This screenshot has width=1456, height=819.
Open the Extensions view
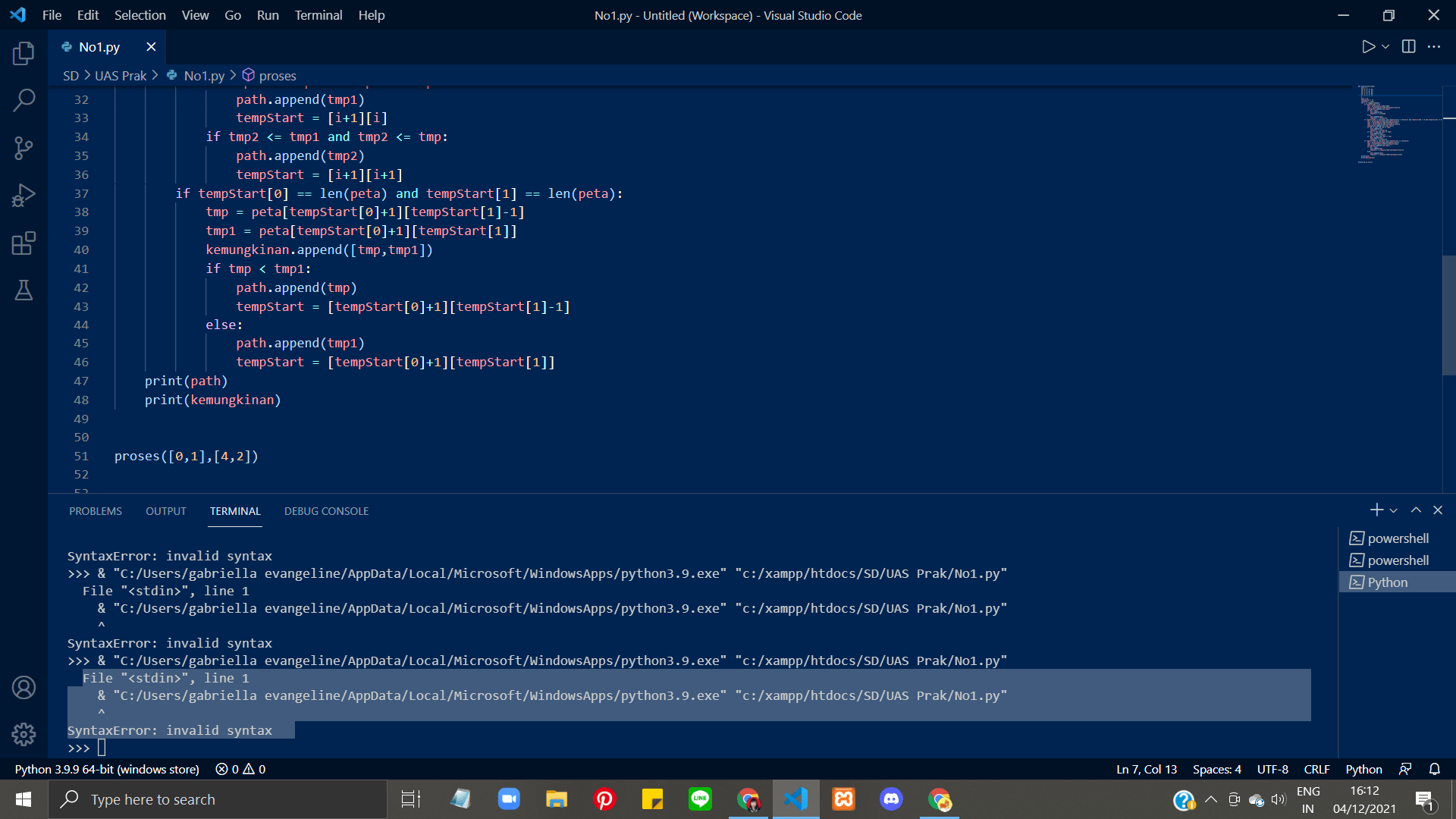click(24, 243)
